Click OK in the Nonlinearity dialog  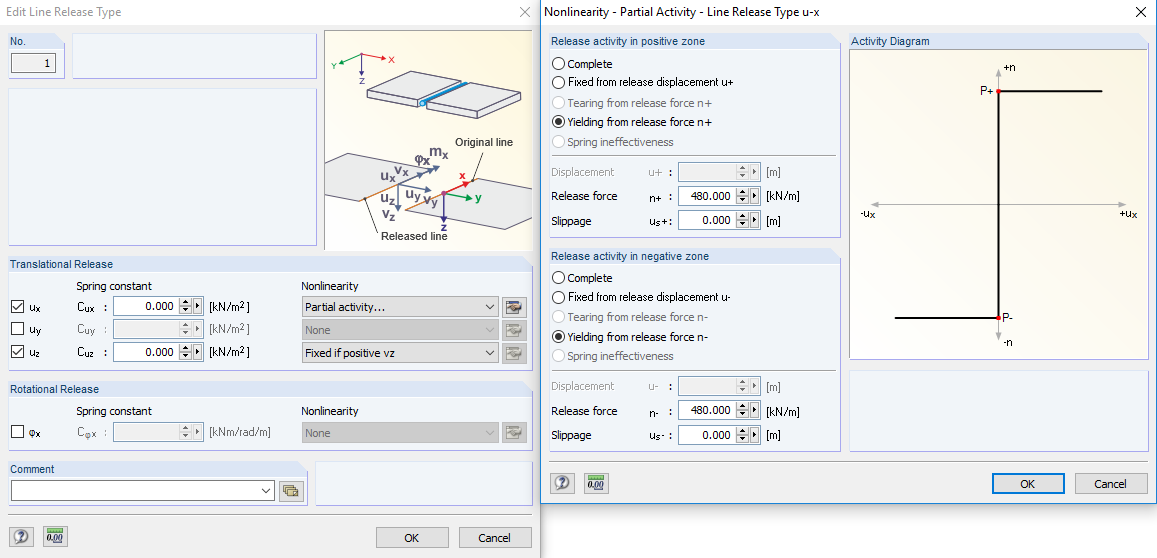tap(1028, 484)
